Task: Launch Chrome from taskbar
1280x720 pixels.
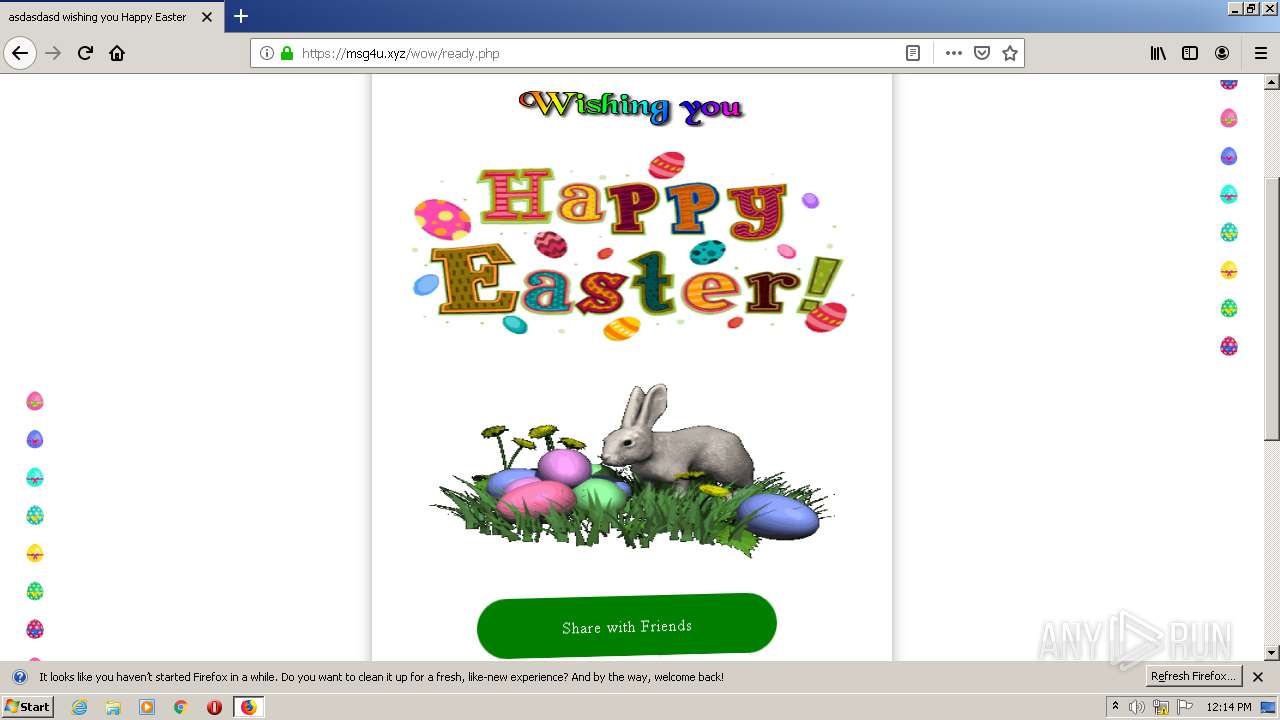Action: tap(181, 707)
